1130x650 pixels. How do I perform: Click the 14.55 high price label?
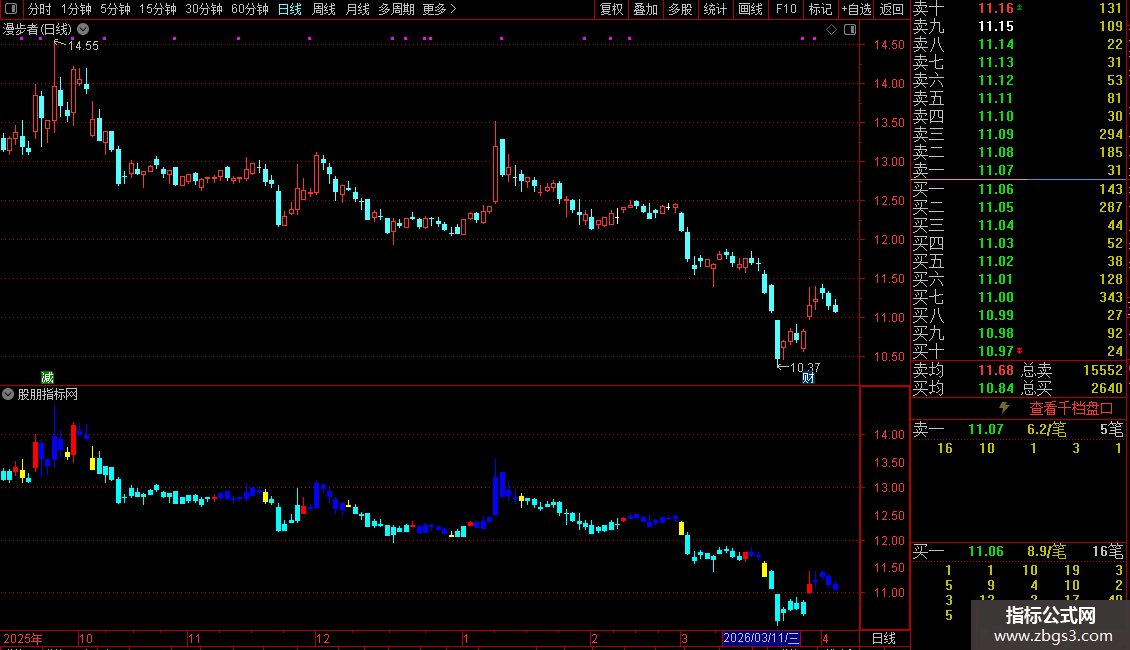pyautogui.click(x=84, y=45)
